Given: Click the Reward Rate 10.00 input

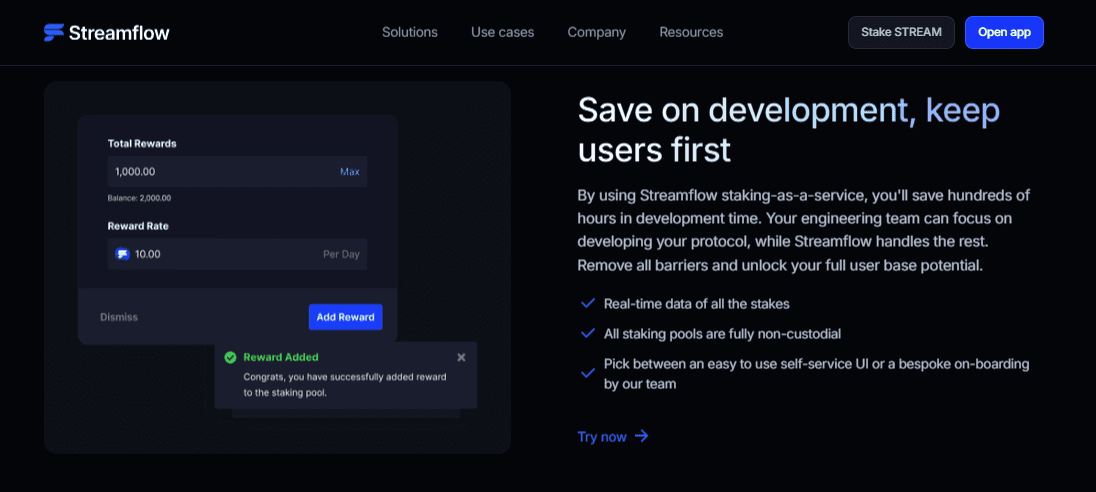Looking at the screenshot, I should (x=237, y=254).
